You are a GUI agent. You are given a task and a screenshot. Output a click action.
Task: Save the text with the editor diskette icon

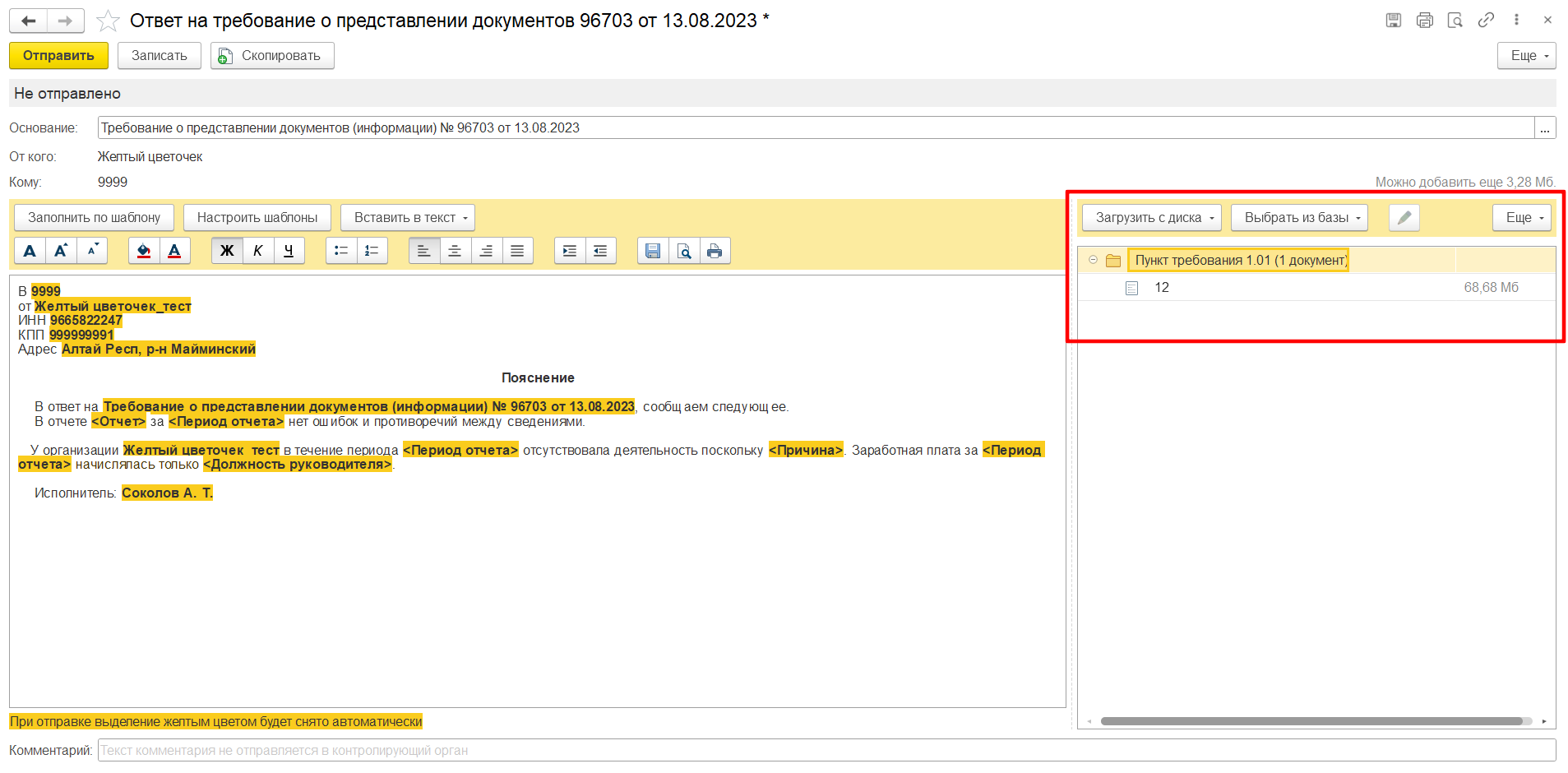tap(653, 251)
